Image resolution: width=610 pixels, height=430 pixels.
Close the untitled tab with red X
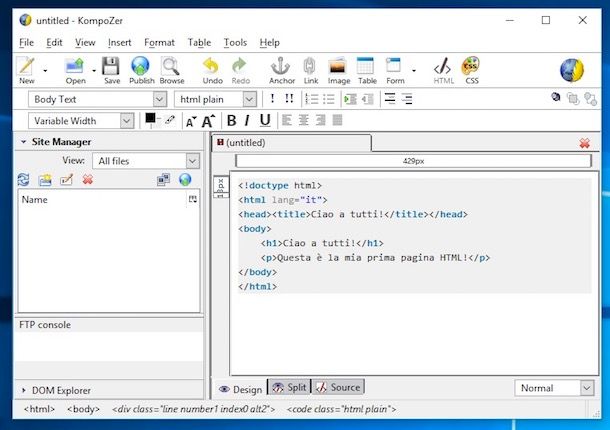coord(584,143)
